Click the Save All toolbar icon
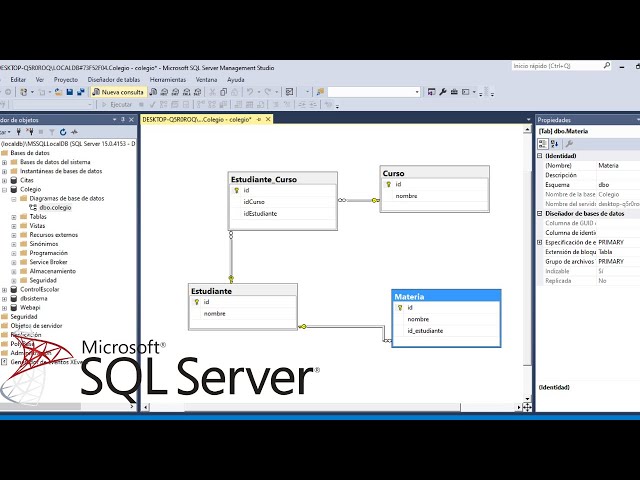 (x=80, y=92)
